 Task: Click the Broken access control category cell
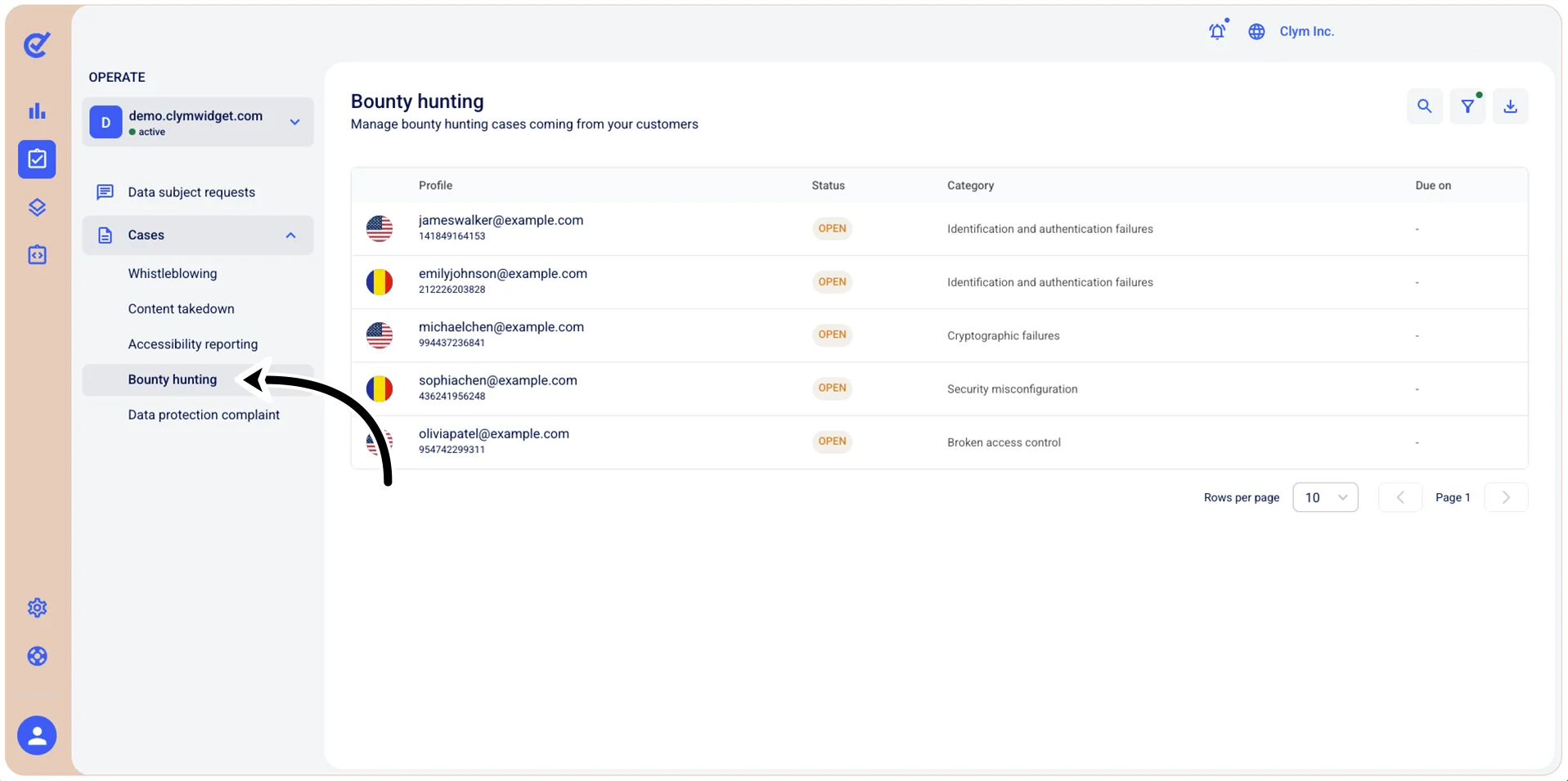[1004, 442]
